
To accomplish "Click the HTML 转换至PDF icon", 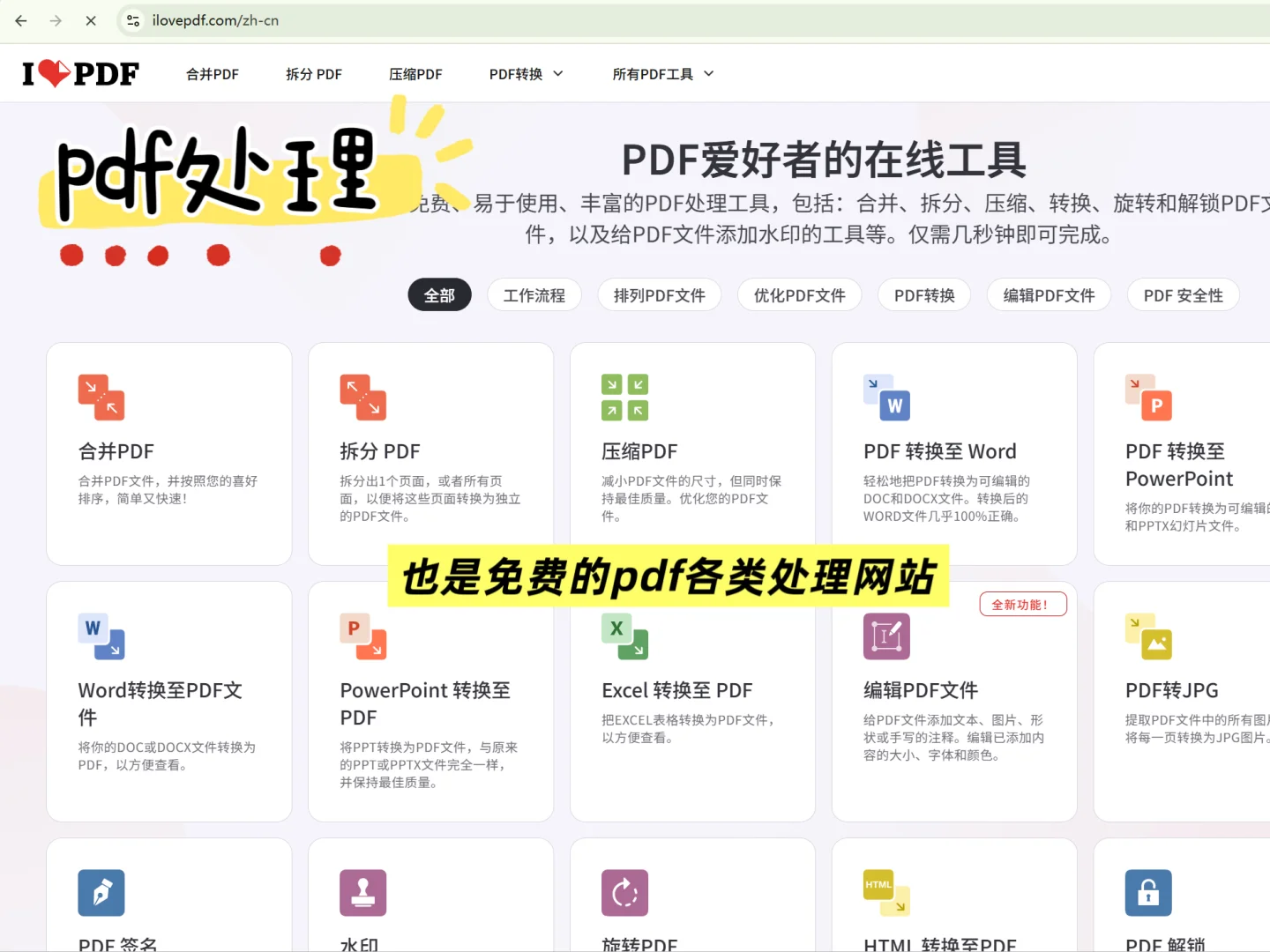I will [x=887, y=893].
